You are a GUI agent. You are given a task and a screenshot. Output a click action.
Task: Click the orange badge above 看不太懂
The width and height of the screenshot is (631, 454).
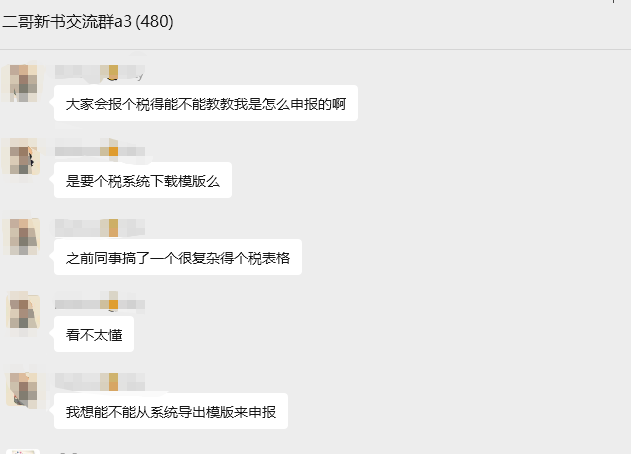[x=113, y=303]
